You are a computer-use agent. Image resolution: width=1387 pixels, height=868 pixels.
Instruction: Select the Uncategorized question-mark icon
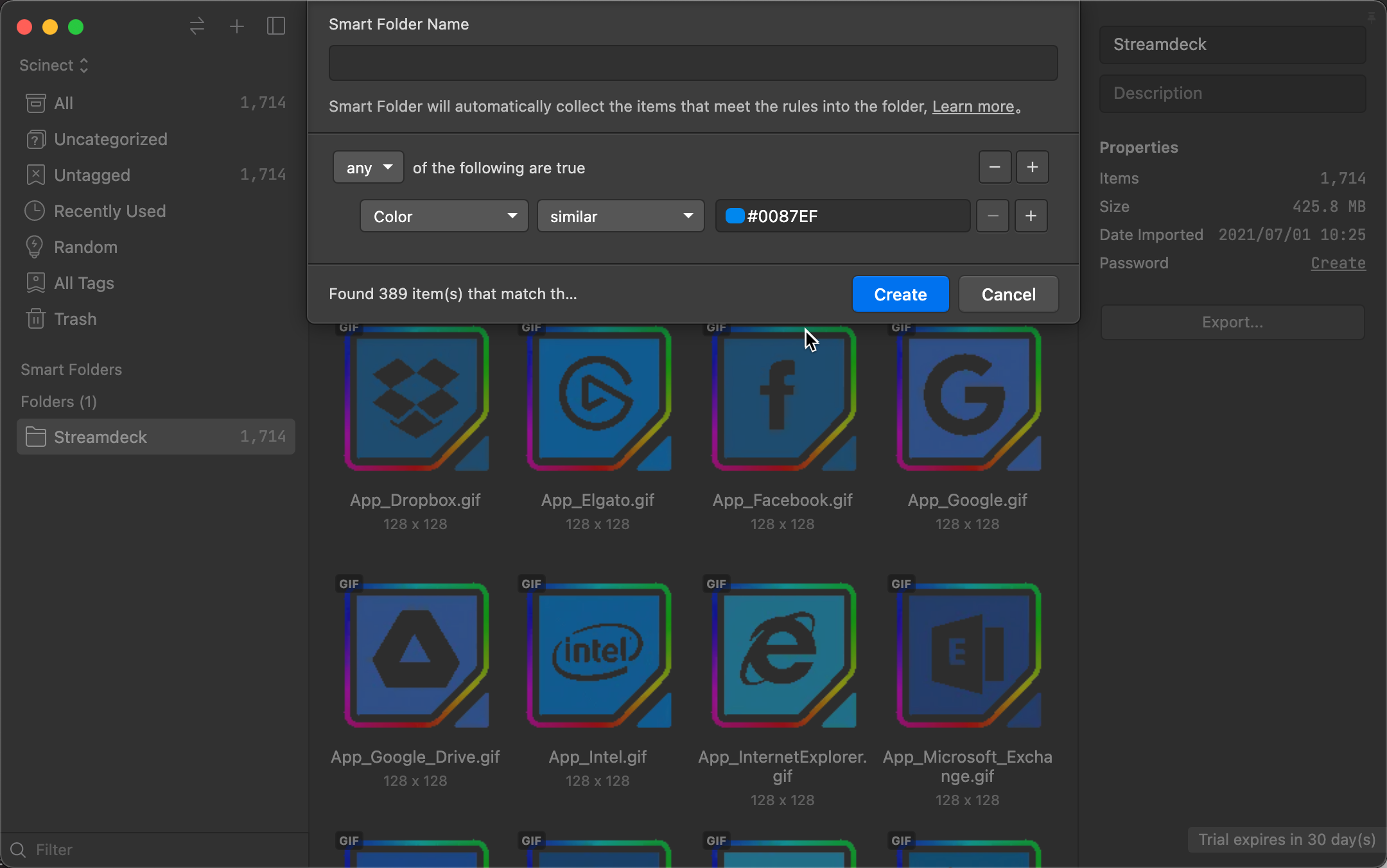point(35,139)
